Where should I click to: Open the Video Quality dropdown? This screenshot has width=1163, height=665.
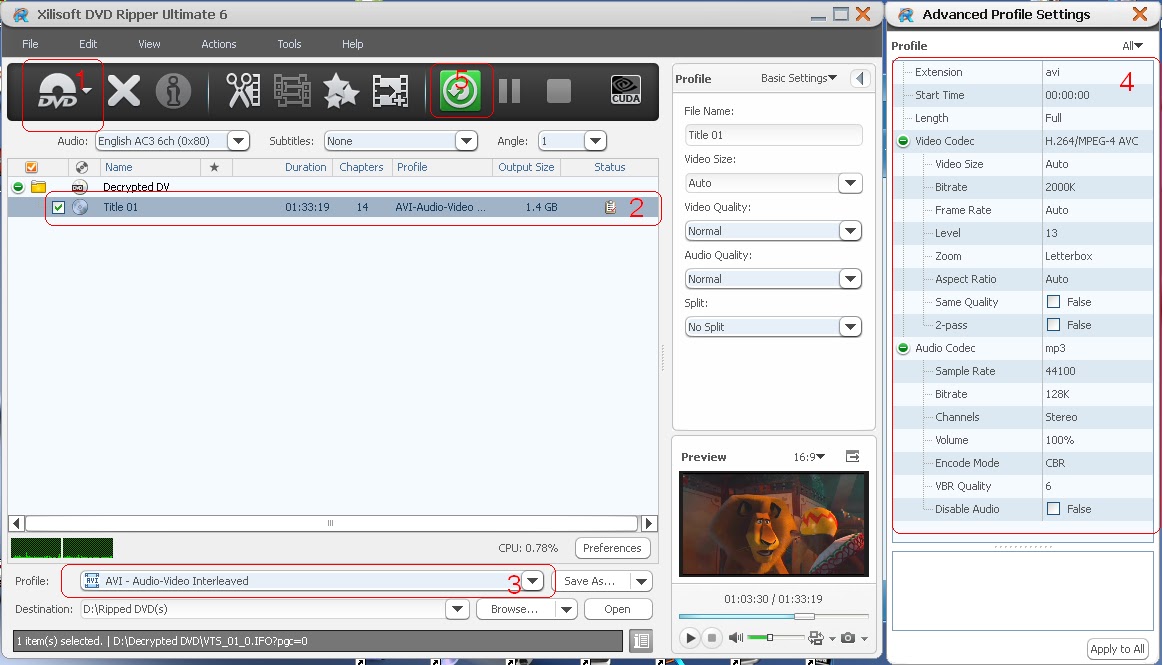[x=851, y=231]
